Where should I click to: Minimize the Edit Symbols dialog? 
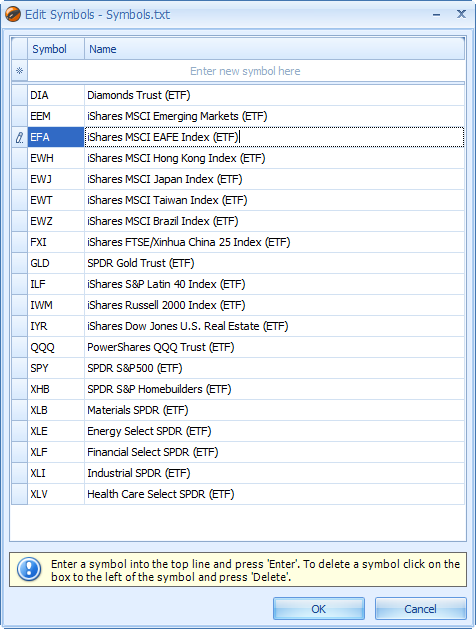click(437, 15)
